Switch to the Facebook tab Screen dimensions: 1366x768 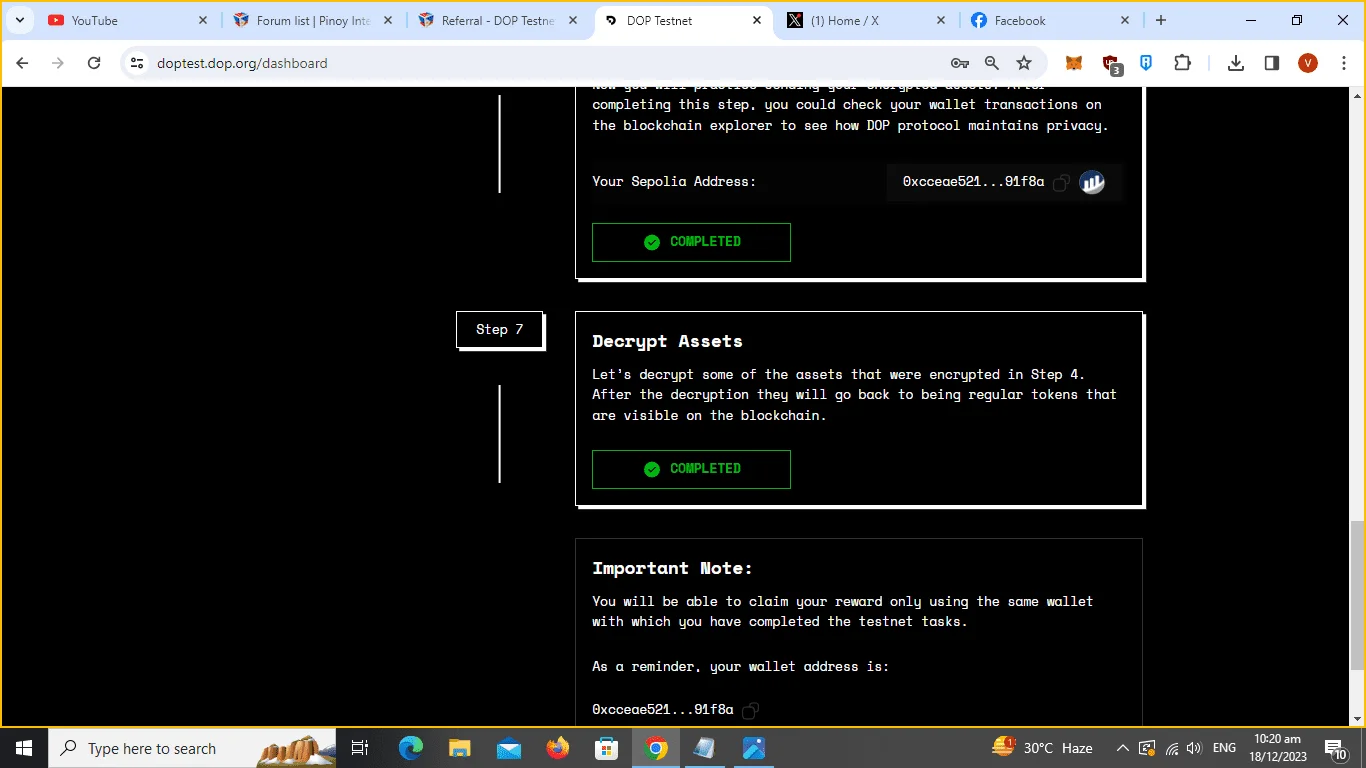[1052, 20]
